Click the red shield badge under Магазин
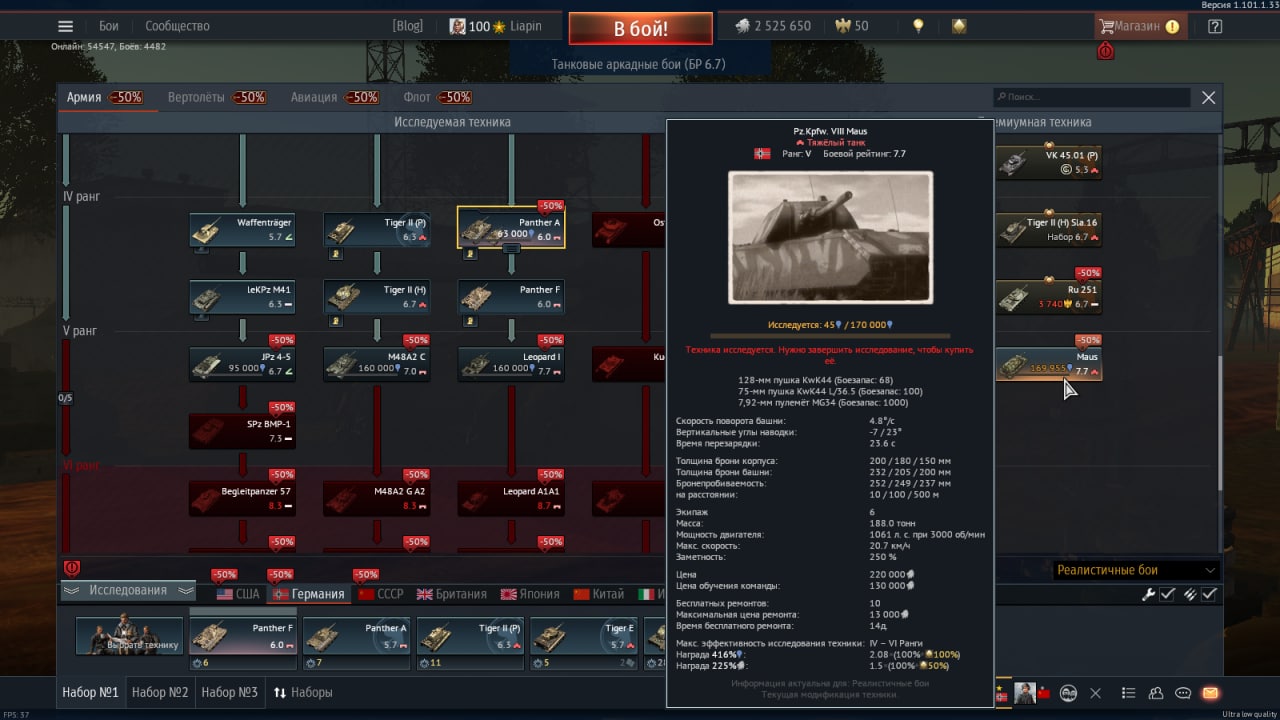Viewport: 1280px width, 720px height. 1106,51
